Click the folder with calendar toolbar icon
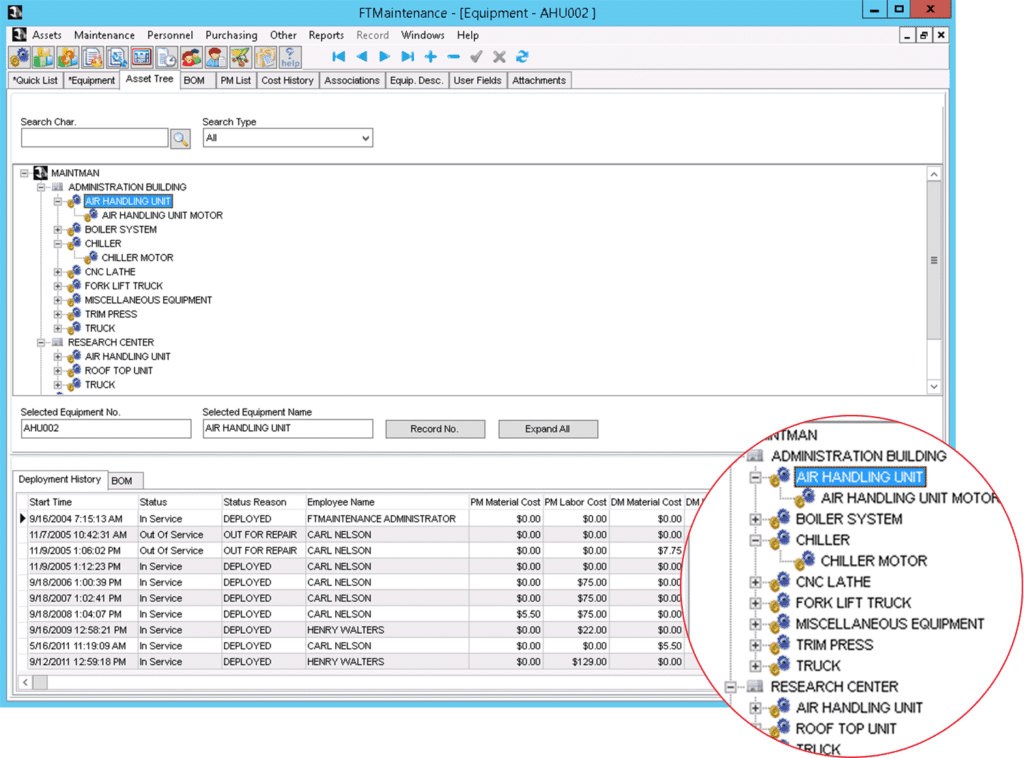Viewport: 1024px width, 758px height. [x=265, y=57]
